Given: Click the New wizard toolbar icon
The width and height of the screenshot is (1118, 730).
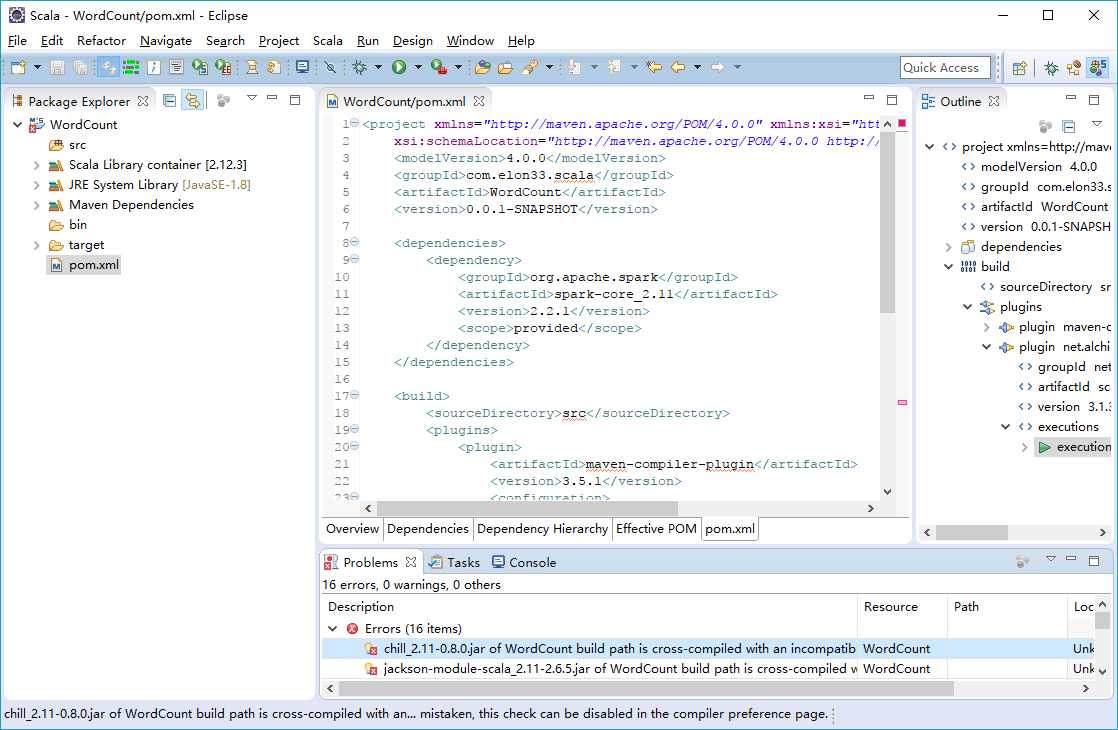Looking at the screenshot, I should (x=18, y=67).
